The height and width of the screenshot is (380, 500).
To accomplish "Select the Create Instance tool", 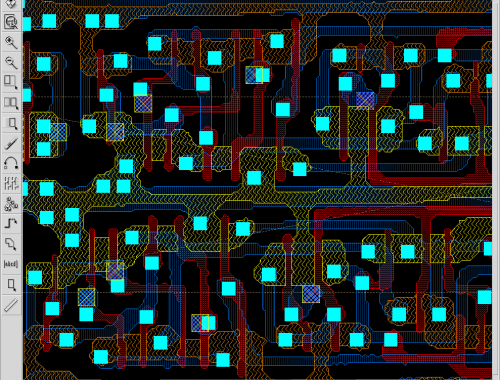I will [11, 204].
